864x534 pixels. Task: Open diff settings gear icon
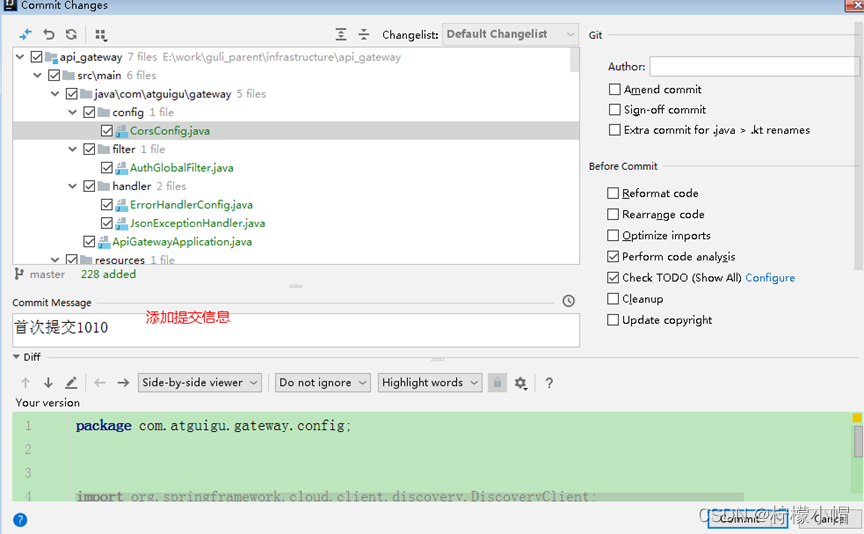[x=521, y=383]
